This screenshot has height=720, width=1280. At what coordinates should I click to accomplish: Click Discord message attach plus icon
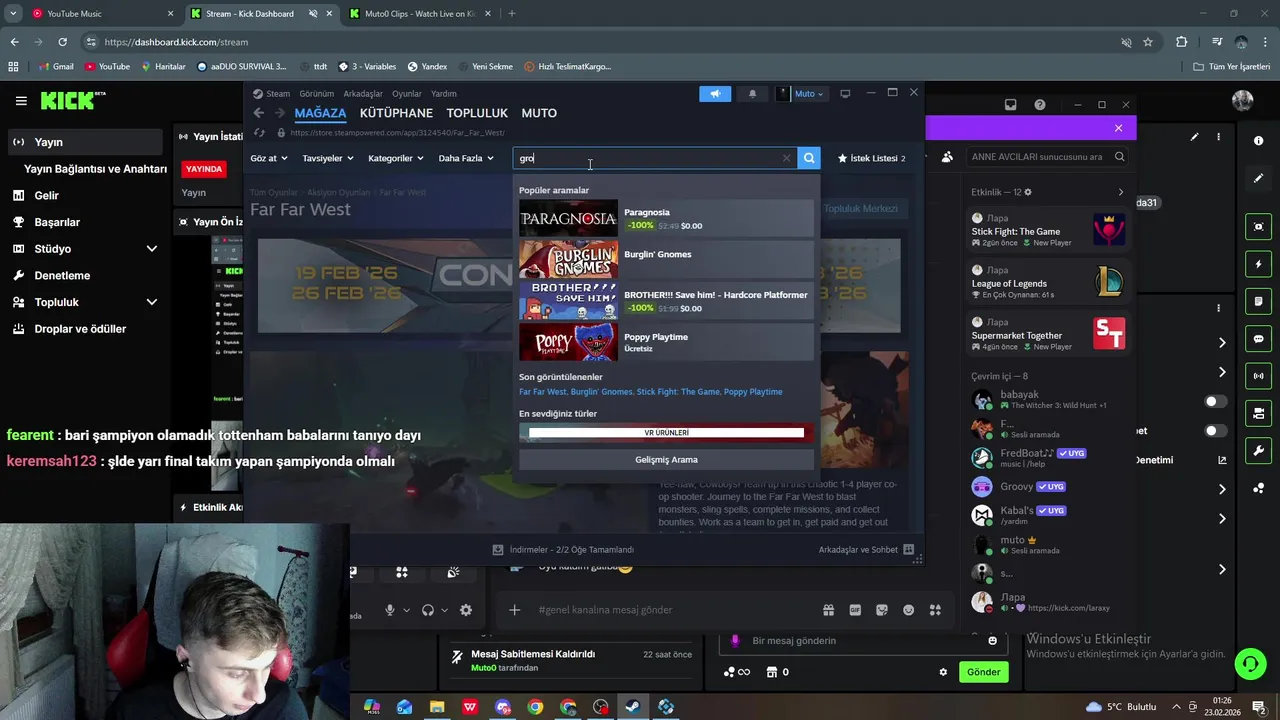pyautogui.click(x=514, y=610)
